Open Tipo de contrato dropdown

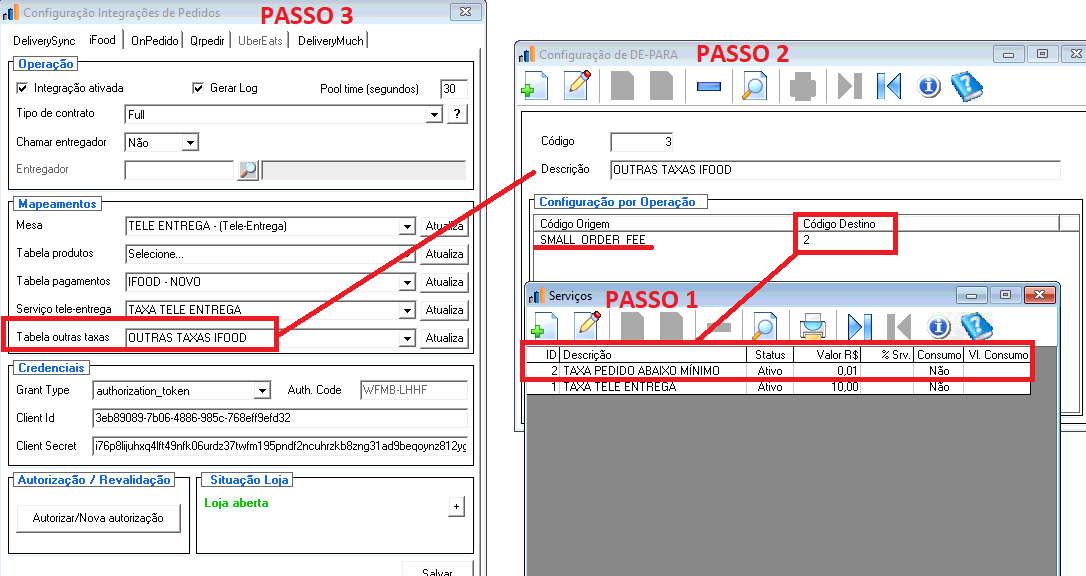(434, 114)
